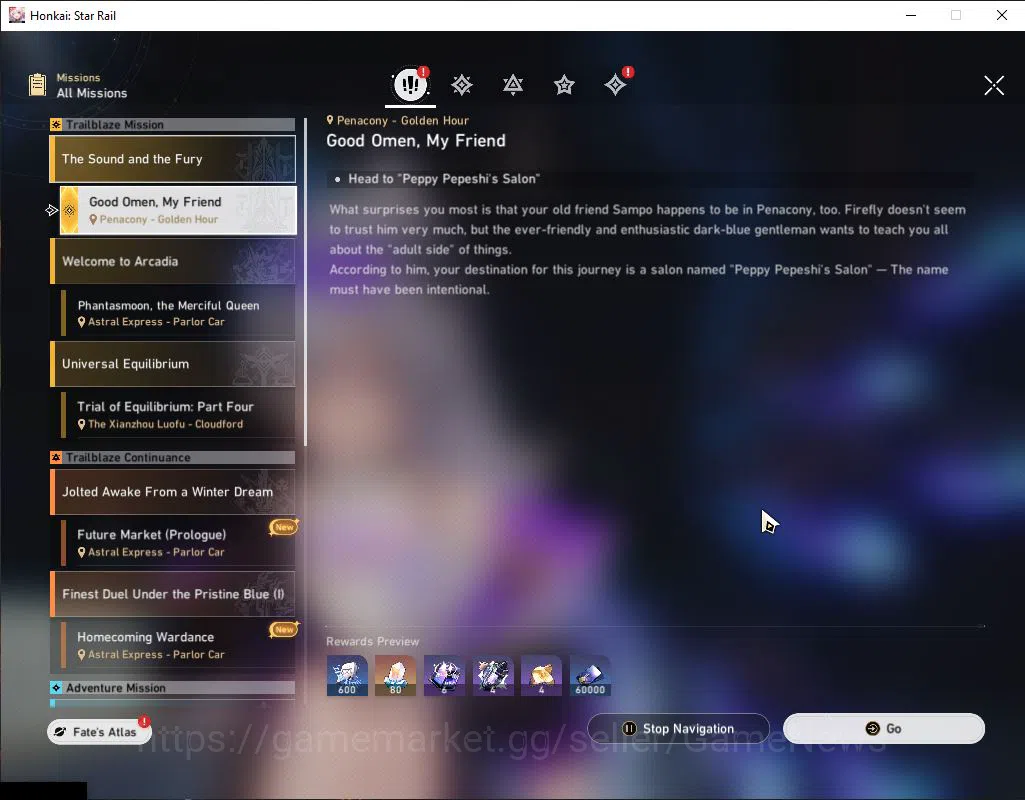Click the Go button

click(x=884, y=728)
